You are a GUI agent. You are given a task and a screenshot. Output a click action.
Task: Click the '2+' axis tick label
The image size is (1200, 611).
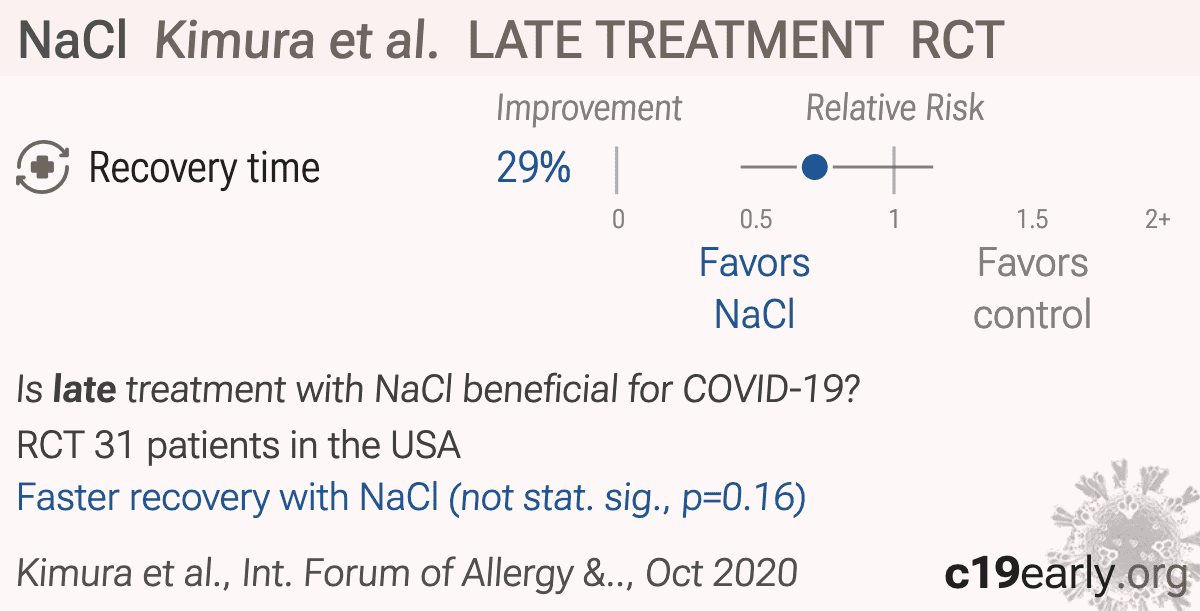[x=1157, y=219]
